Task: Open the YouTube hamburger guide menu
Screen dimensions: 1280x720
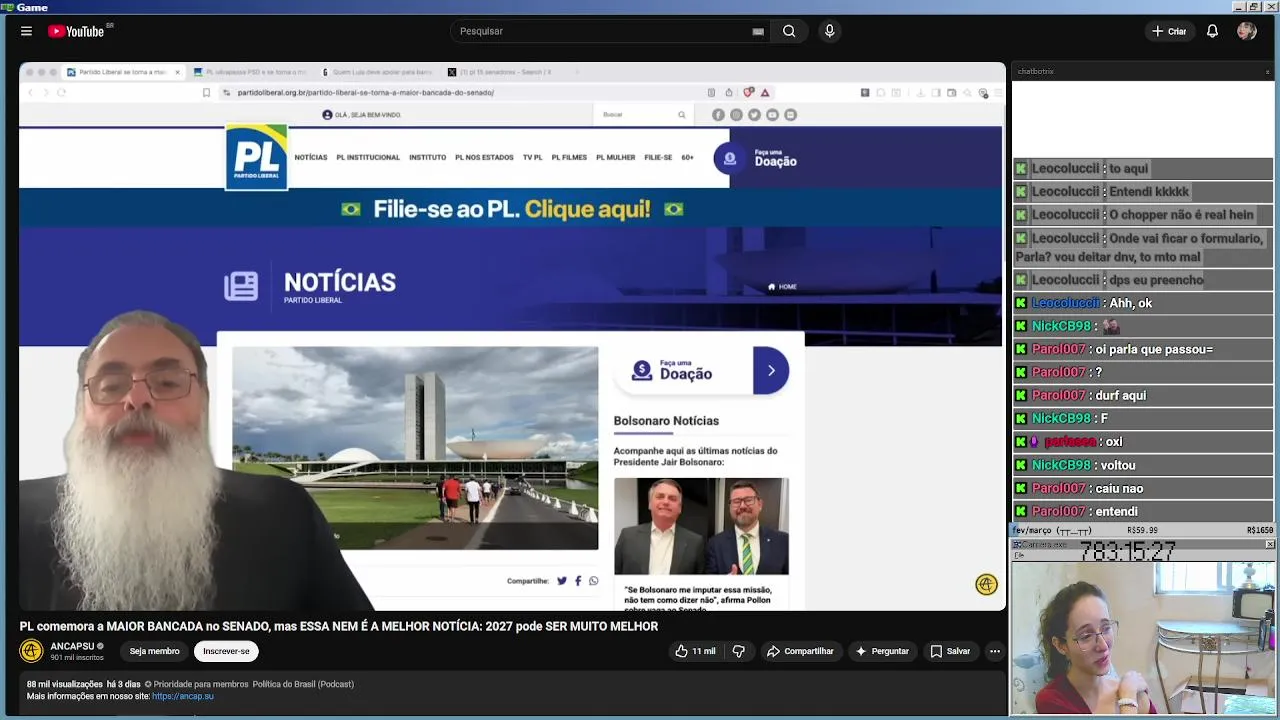Action: (26, 31)
